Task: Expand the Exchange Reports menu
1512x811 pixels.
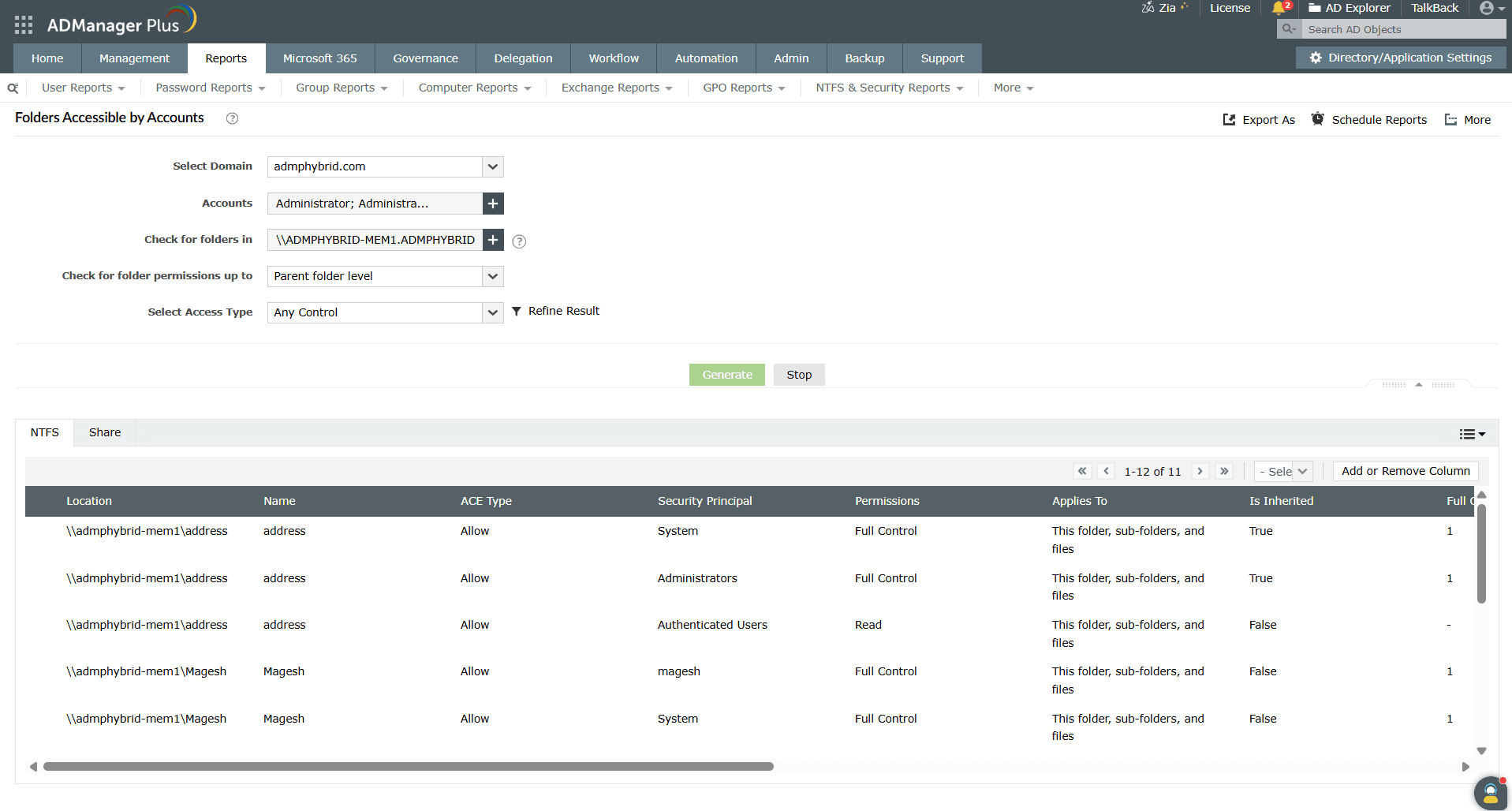Action: coord(617,88)
